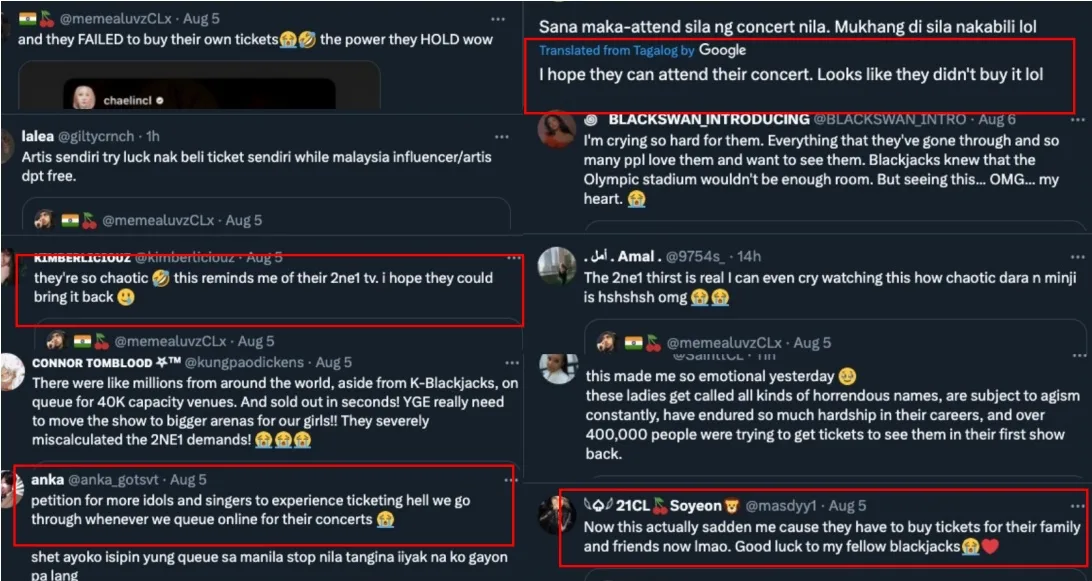Click BLACKSWAN_INTRODUCING's profile picture
Screen dimensions: 1092x581
click(557, 130)
